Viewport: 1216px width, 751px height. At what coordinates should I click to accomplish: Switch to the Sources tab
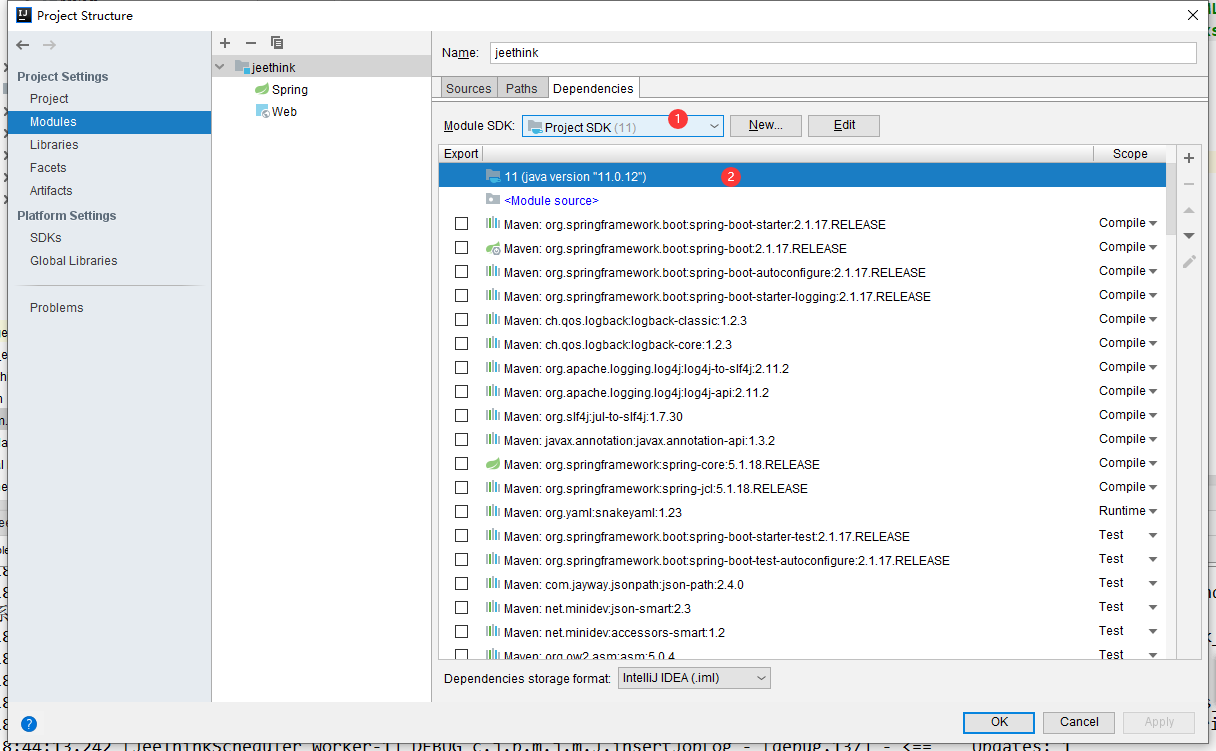tap(469, 88)
